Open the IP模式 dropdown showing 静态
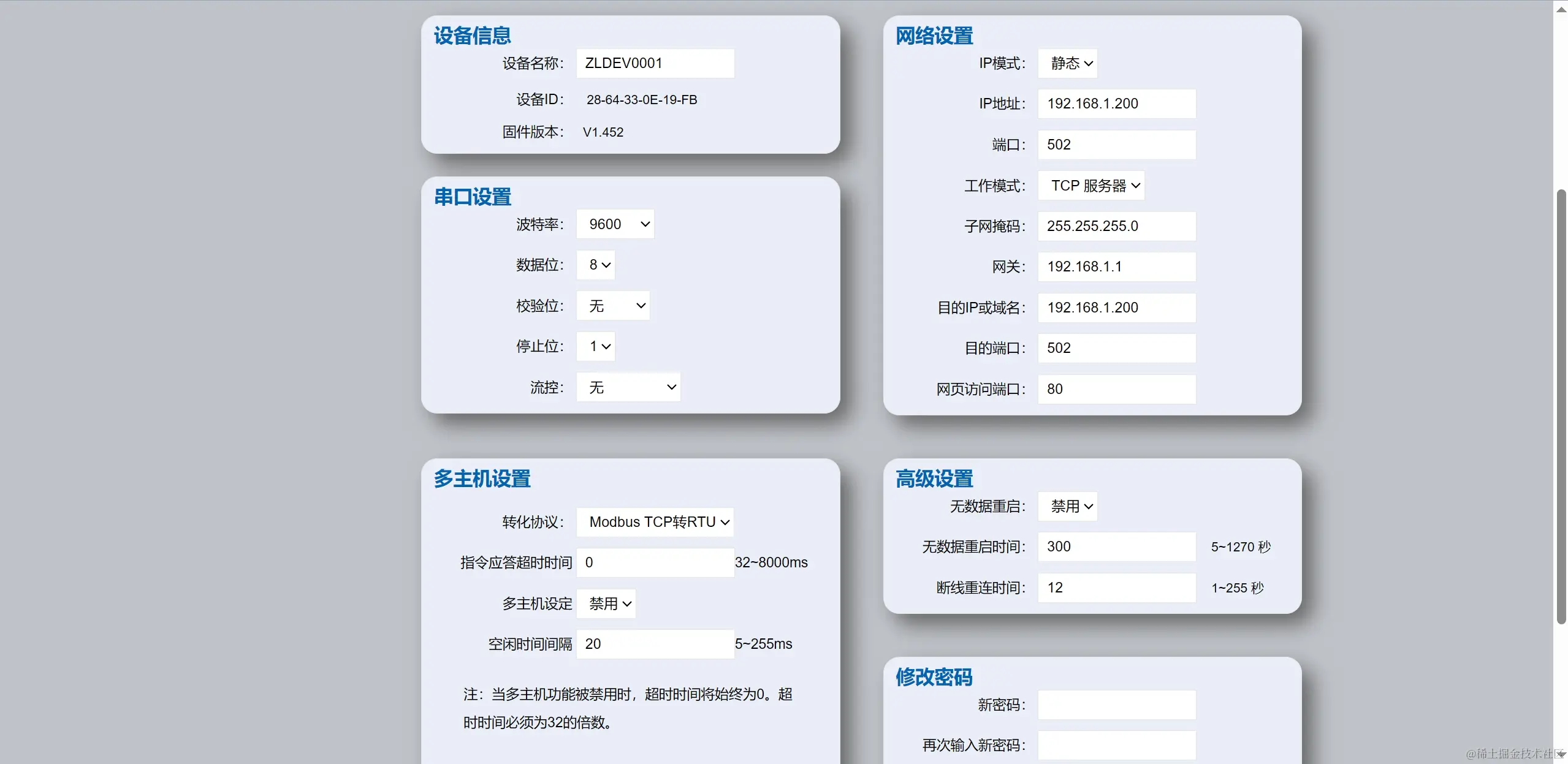 tap(1067, 63)
